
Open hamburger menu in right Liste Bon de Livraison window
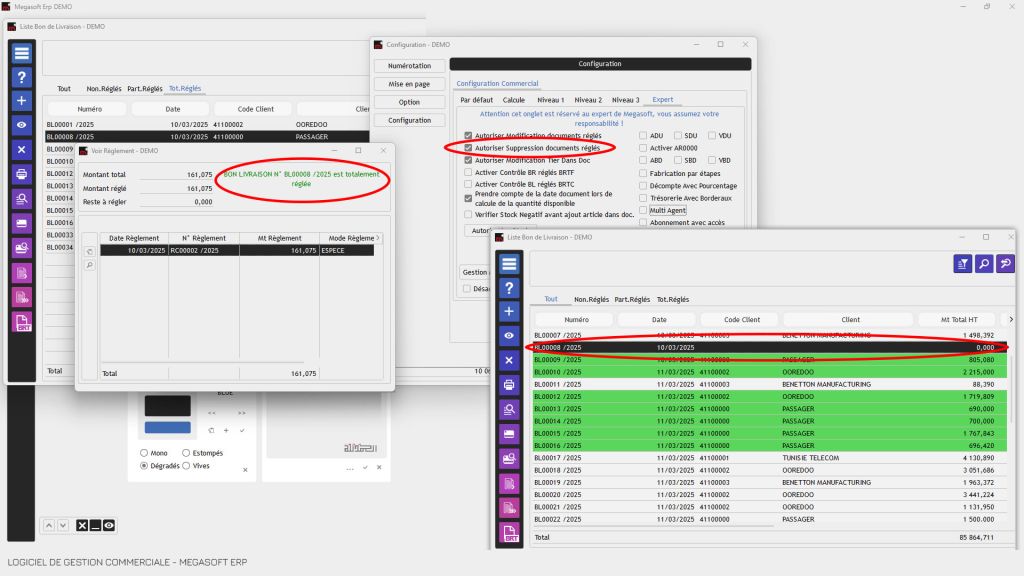coord(509,264)
